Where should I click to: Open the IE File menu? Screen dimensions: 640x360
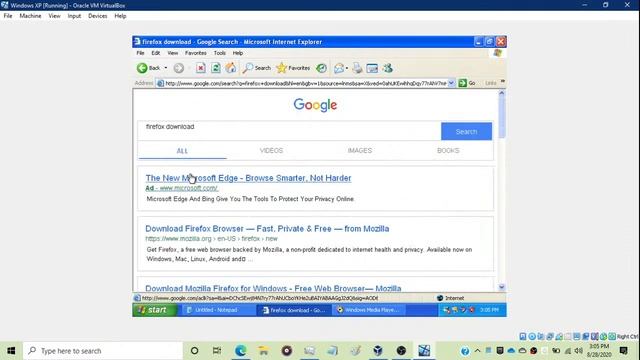[x=140, y=53]
